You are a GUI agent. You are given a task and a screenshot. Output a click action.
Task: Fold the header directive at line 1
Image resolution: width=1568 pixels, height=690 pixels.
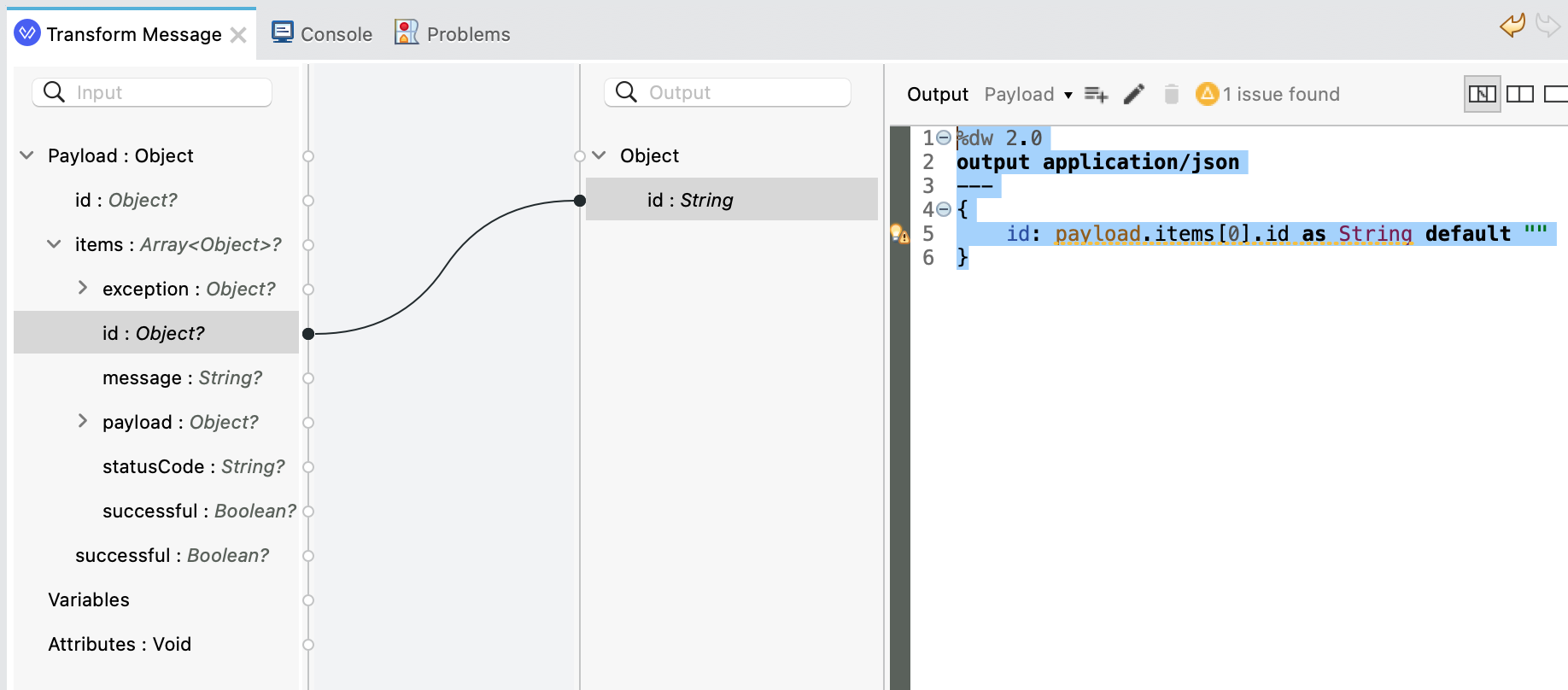(x=944, y=137)
